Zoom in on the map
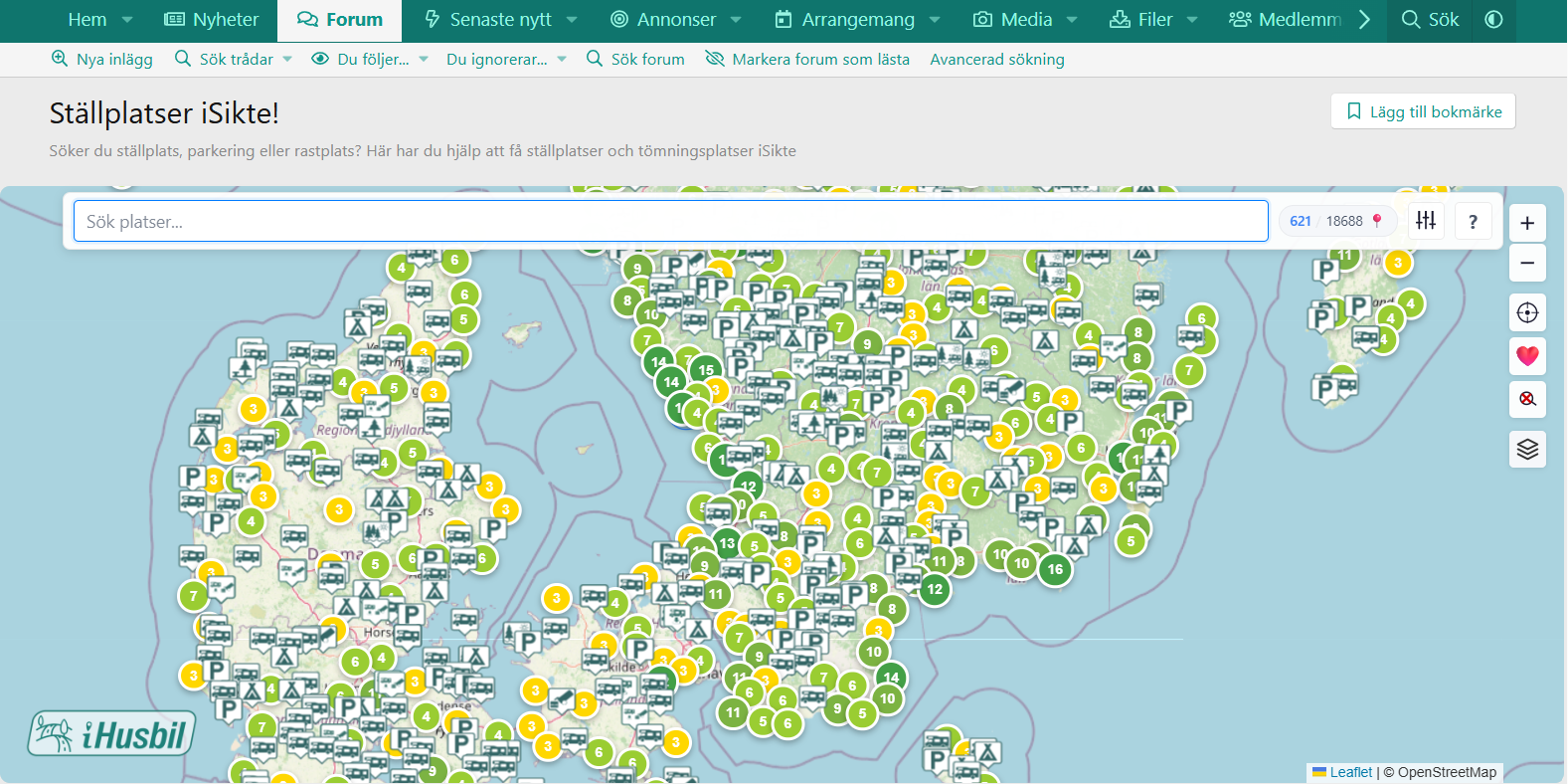Viewport: 1568px width, 784px height. click(x=1527, y=223)
